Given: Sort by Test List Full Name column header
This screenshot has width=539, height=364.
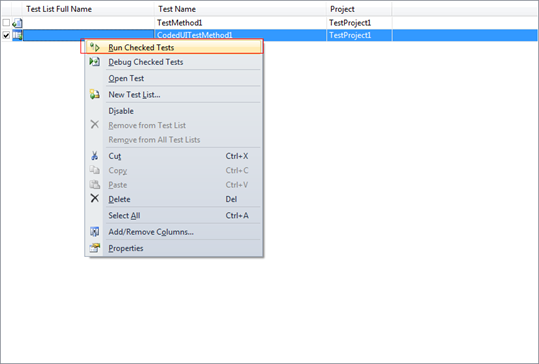Looking at the screenshot, I should [x=89, y=9].
